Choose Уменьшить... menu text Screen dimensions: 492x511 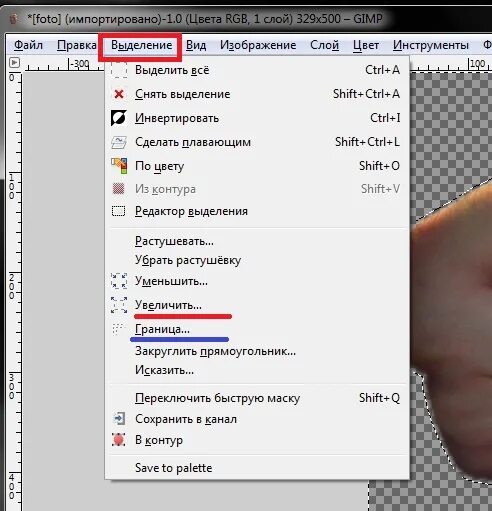coord(171,281)
